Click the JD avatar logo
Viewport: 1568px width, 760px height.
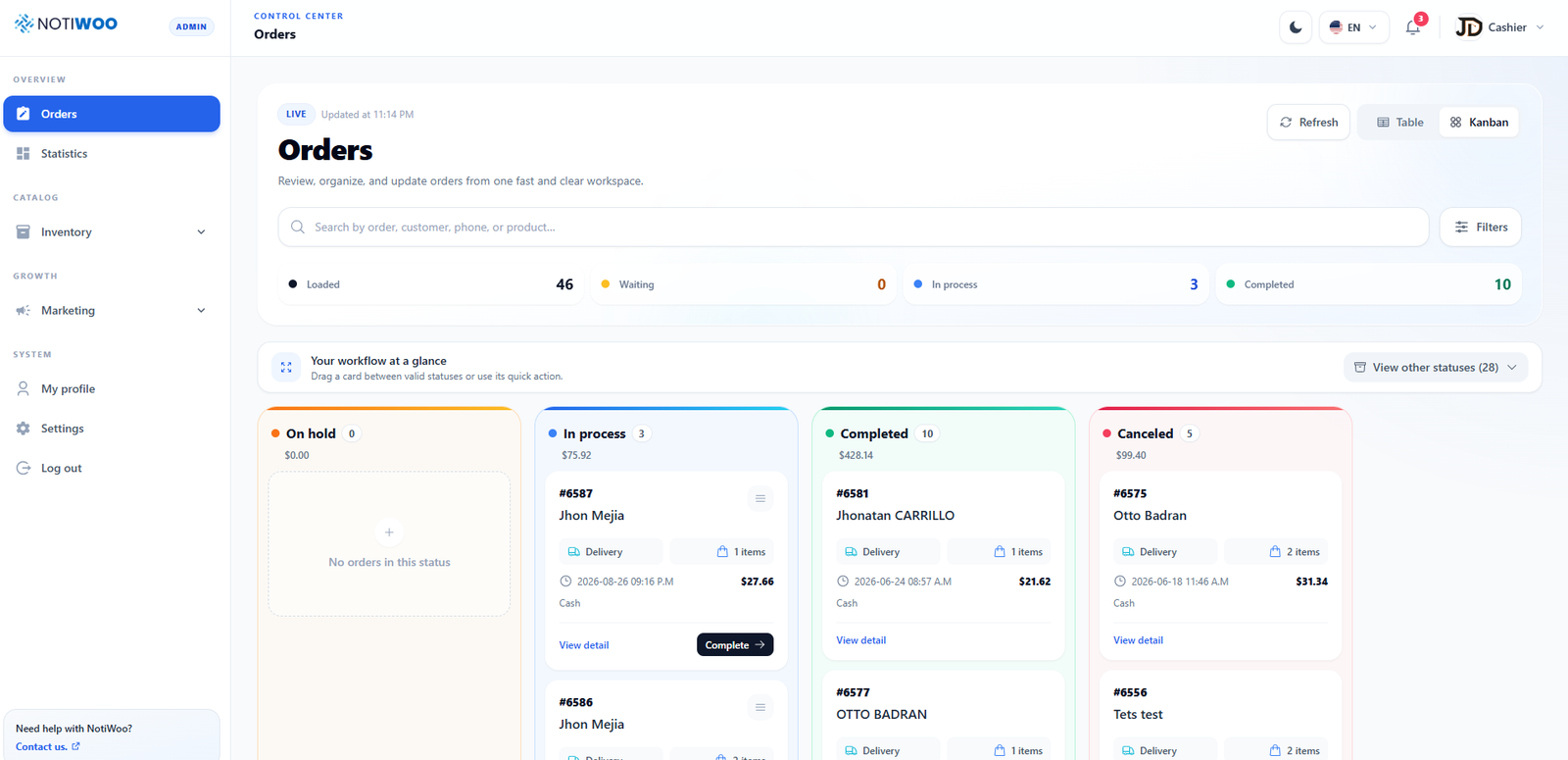pyautogui.click(x=1468, y=27)
